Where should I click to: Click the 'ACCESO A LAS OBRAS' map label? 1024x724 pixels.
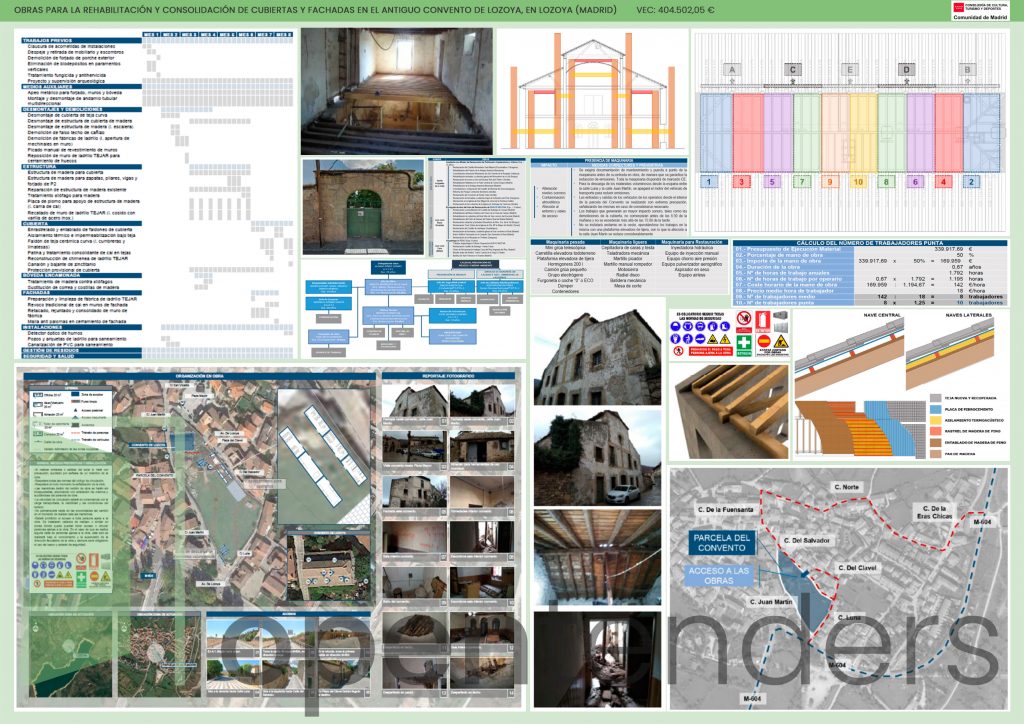click(x=718, y=575)
